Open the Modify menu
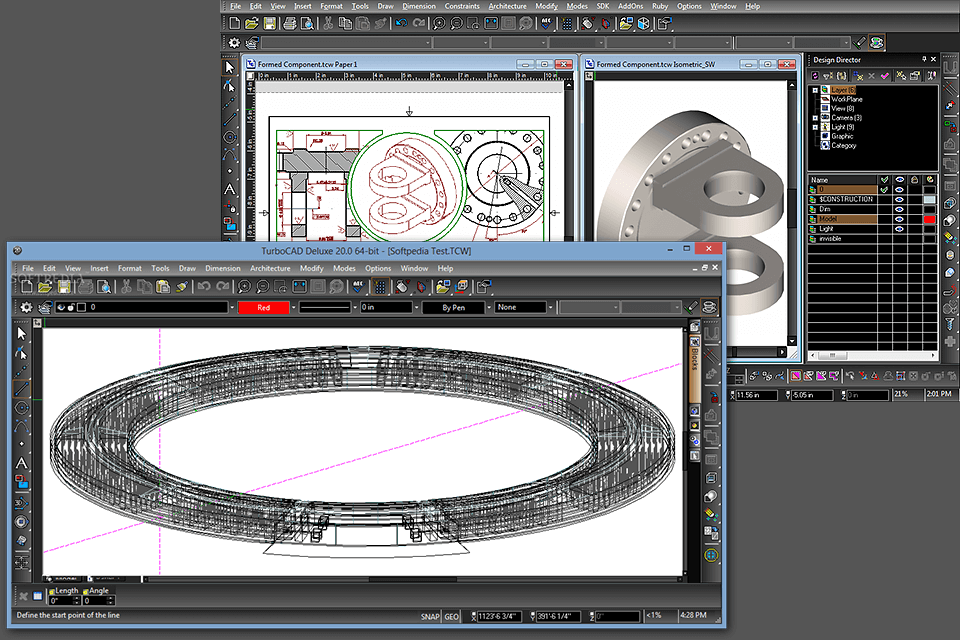Image resolution: width=960 pixels, height=640 pixels. pos(312,268)
